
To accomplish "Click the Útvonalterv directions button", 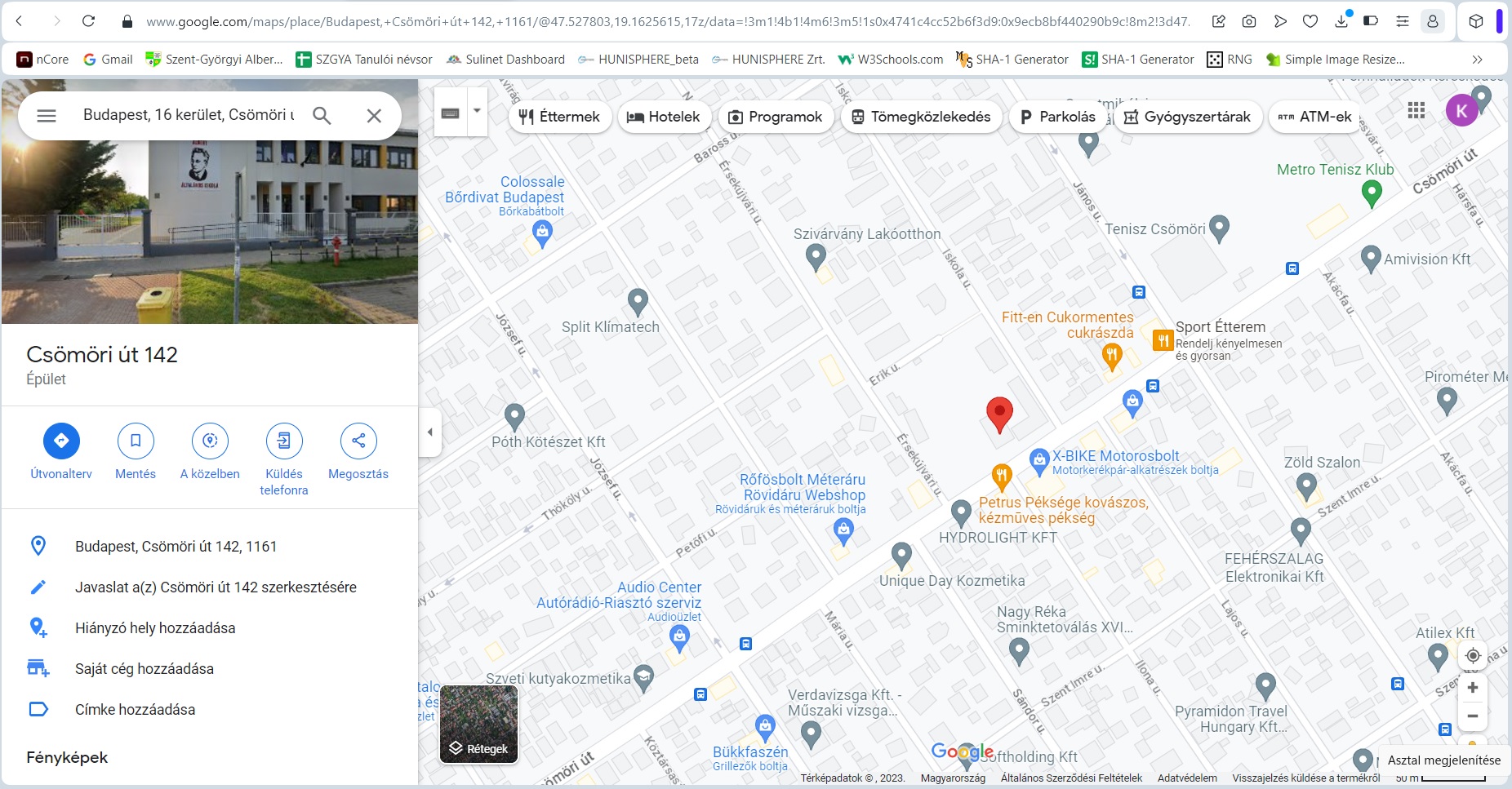I will click(61, 441).
